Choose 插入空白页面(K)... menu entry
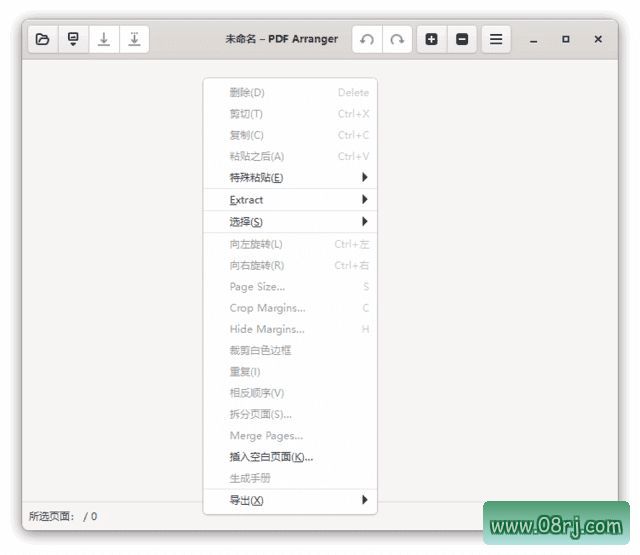 point(290,457)
